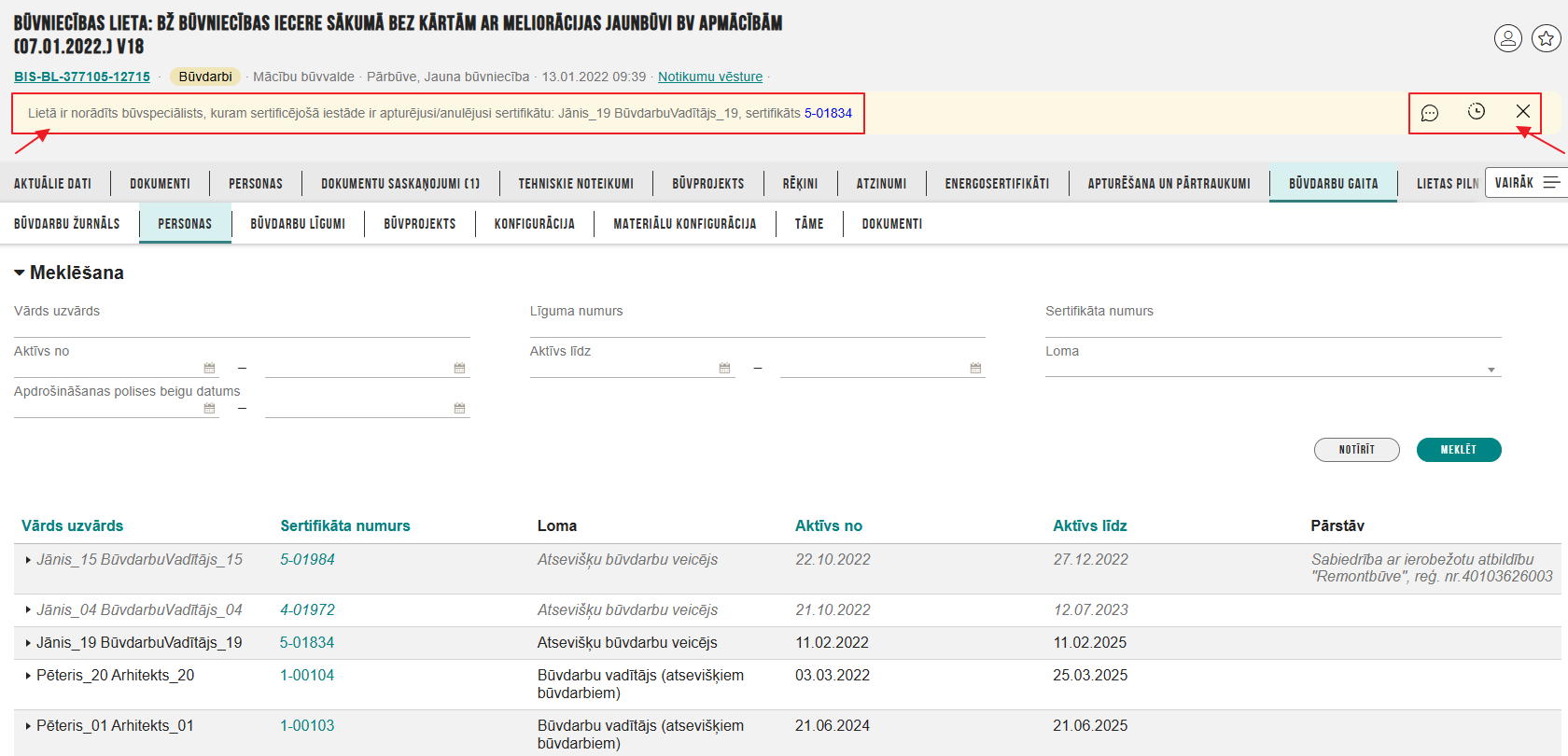Open calendar picker for first Aktīvs līdz date

[724, 368]
